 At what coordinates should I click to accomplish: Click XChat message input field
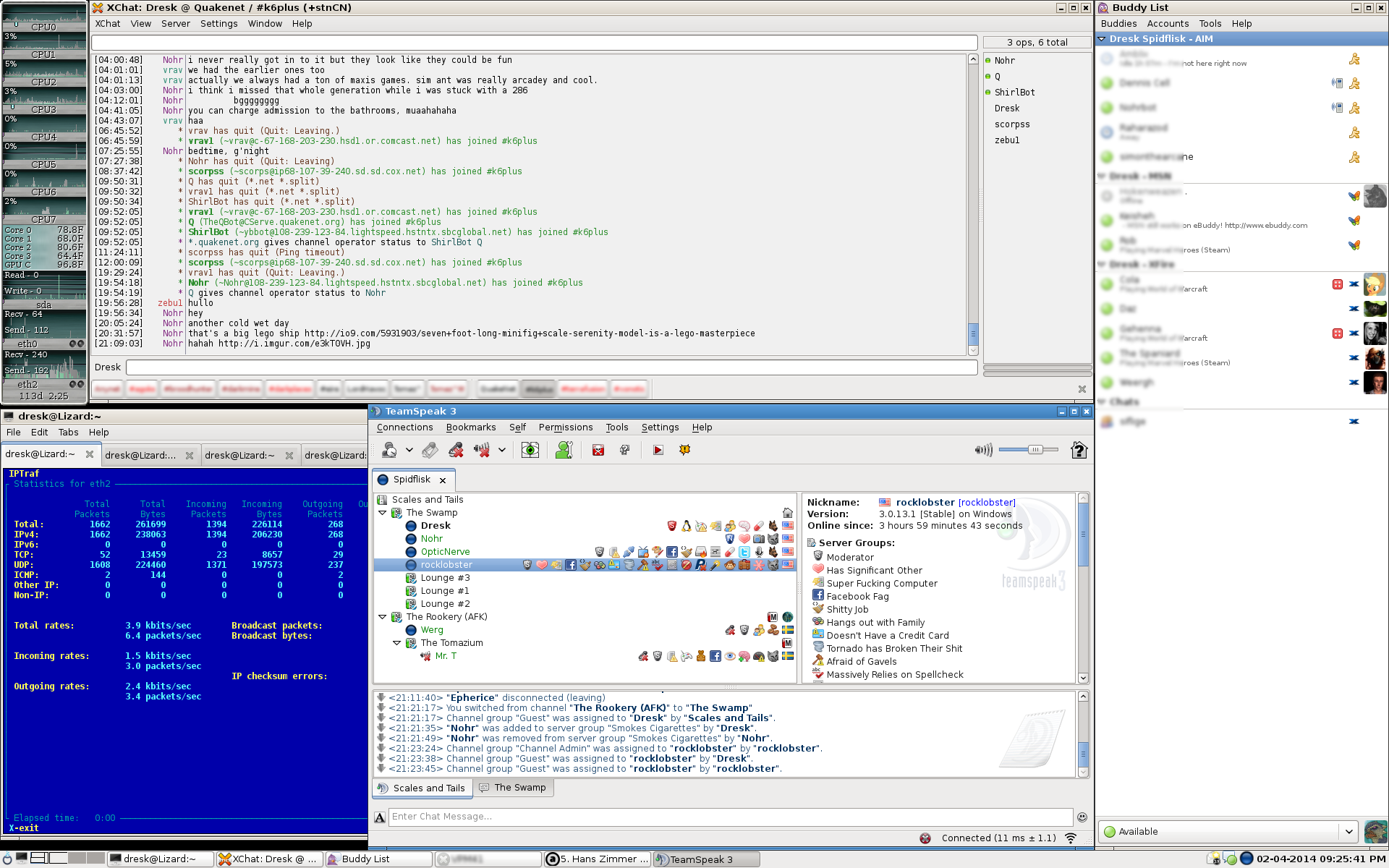[551, 367]
